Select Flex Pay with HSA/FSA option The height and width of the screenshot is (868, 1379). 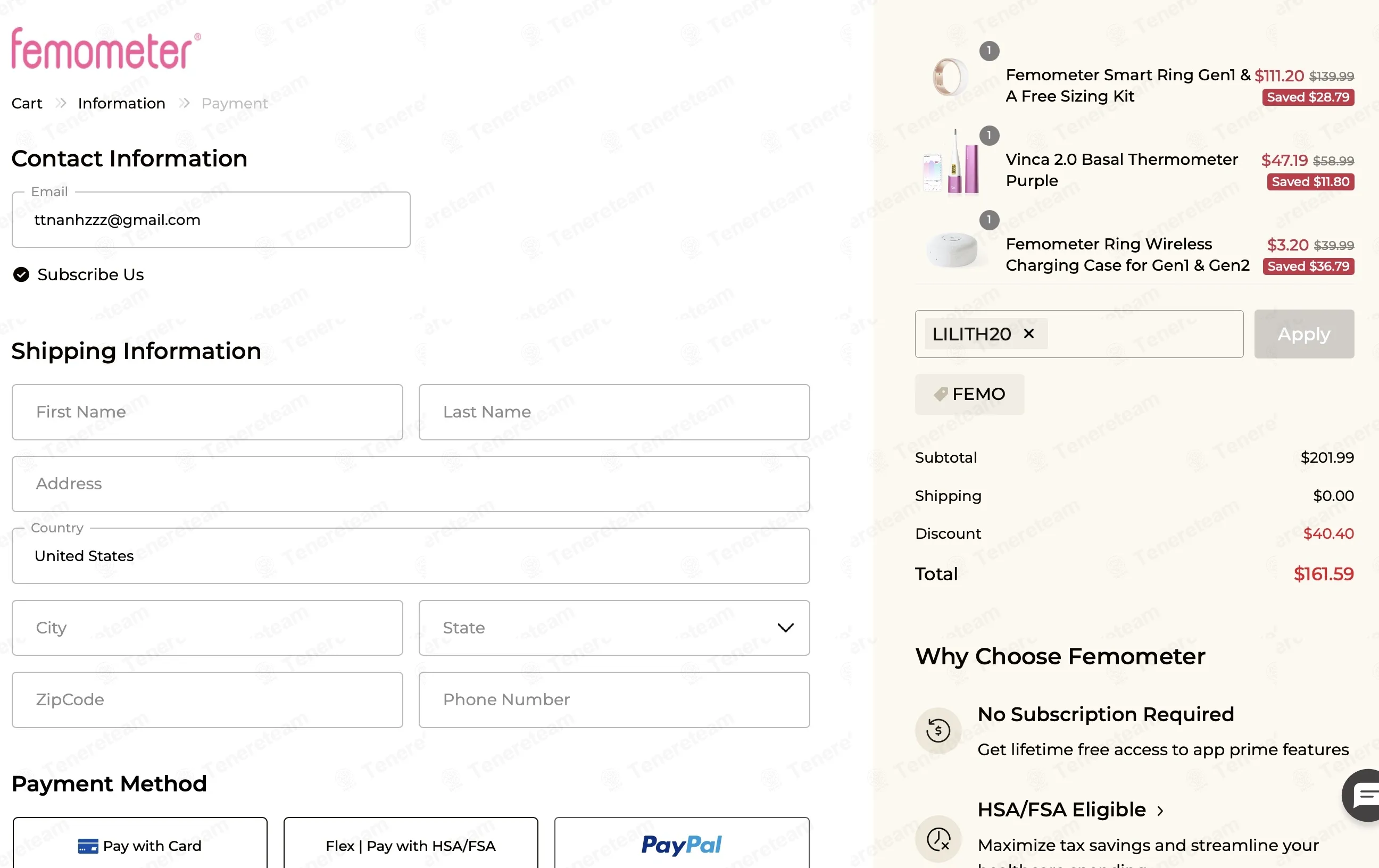411,844
